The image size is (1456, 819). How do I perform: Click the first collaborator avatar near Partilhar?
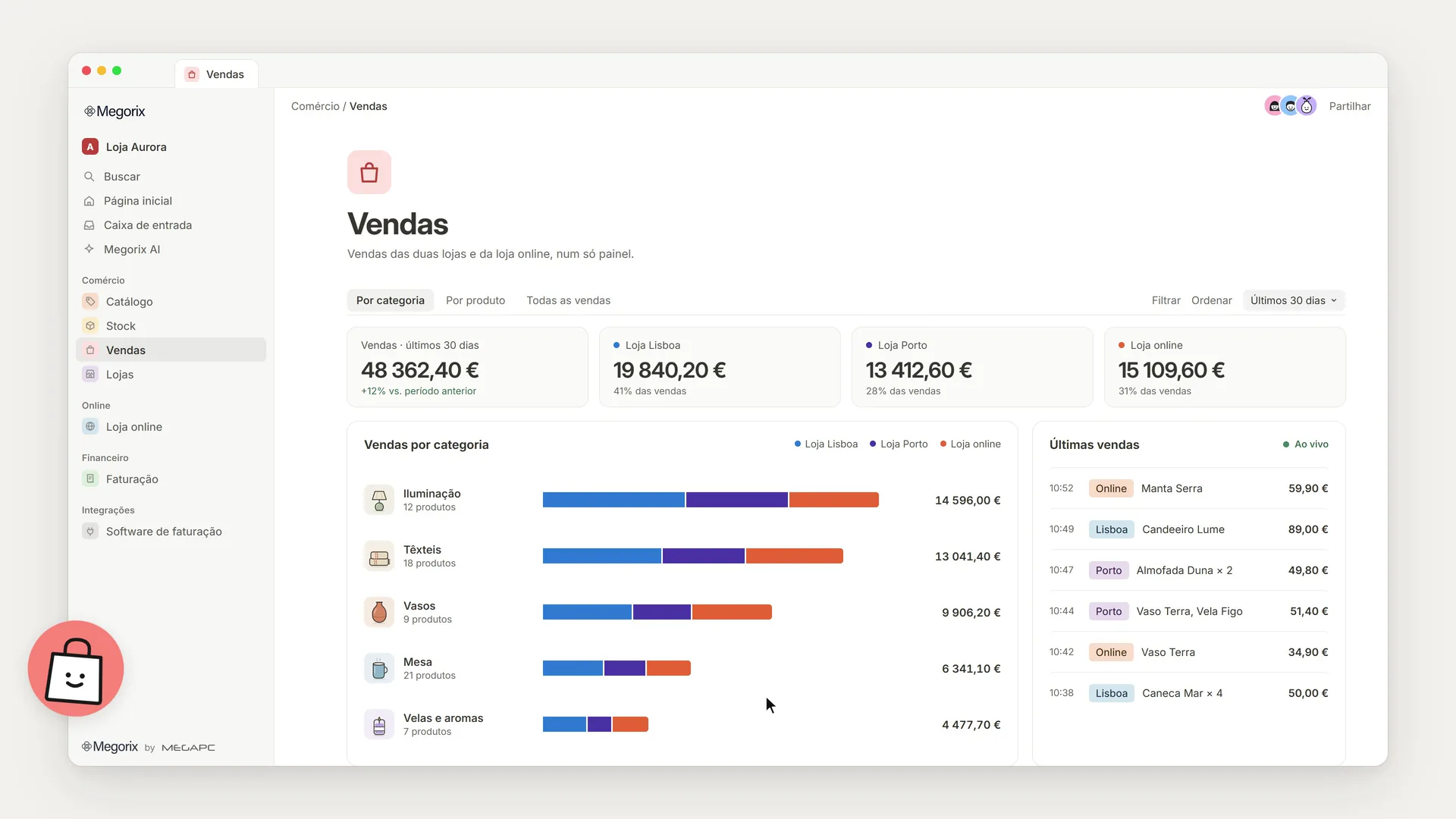click(1274, 106)
